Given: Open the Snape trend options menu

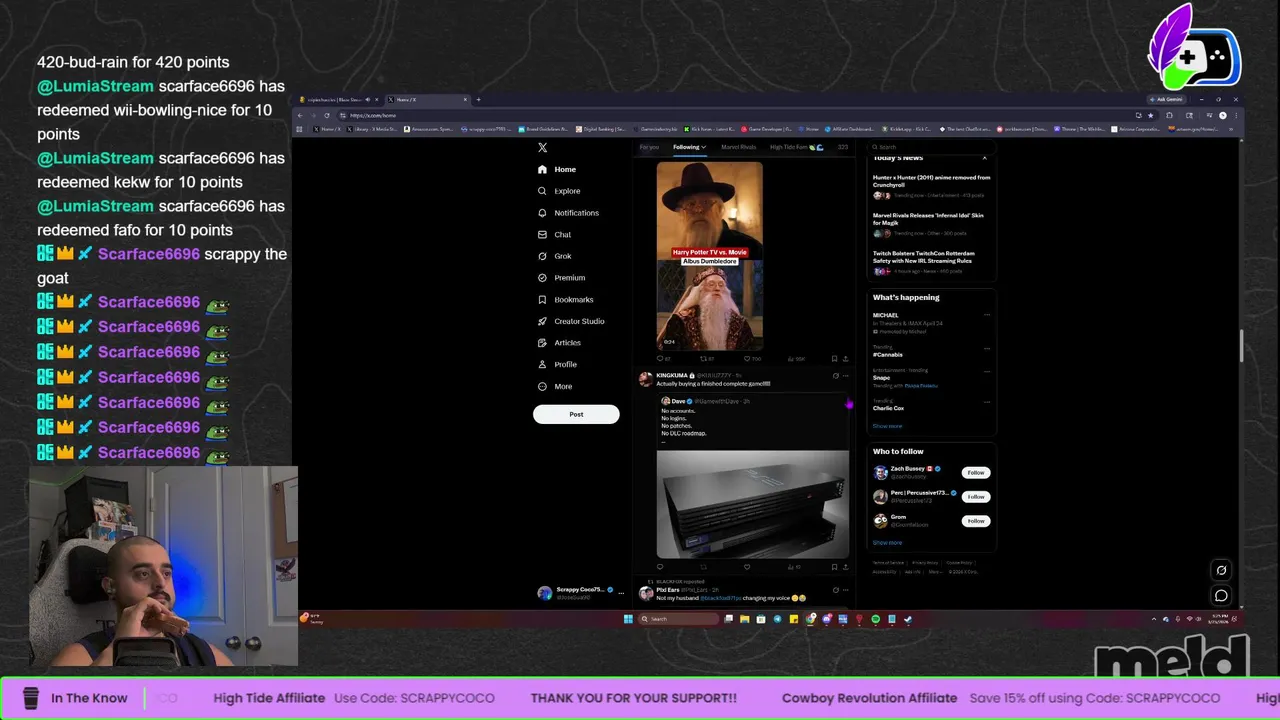Looking at the screenshot, I should (986, 371).
